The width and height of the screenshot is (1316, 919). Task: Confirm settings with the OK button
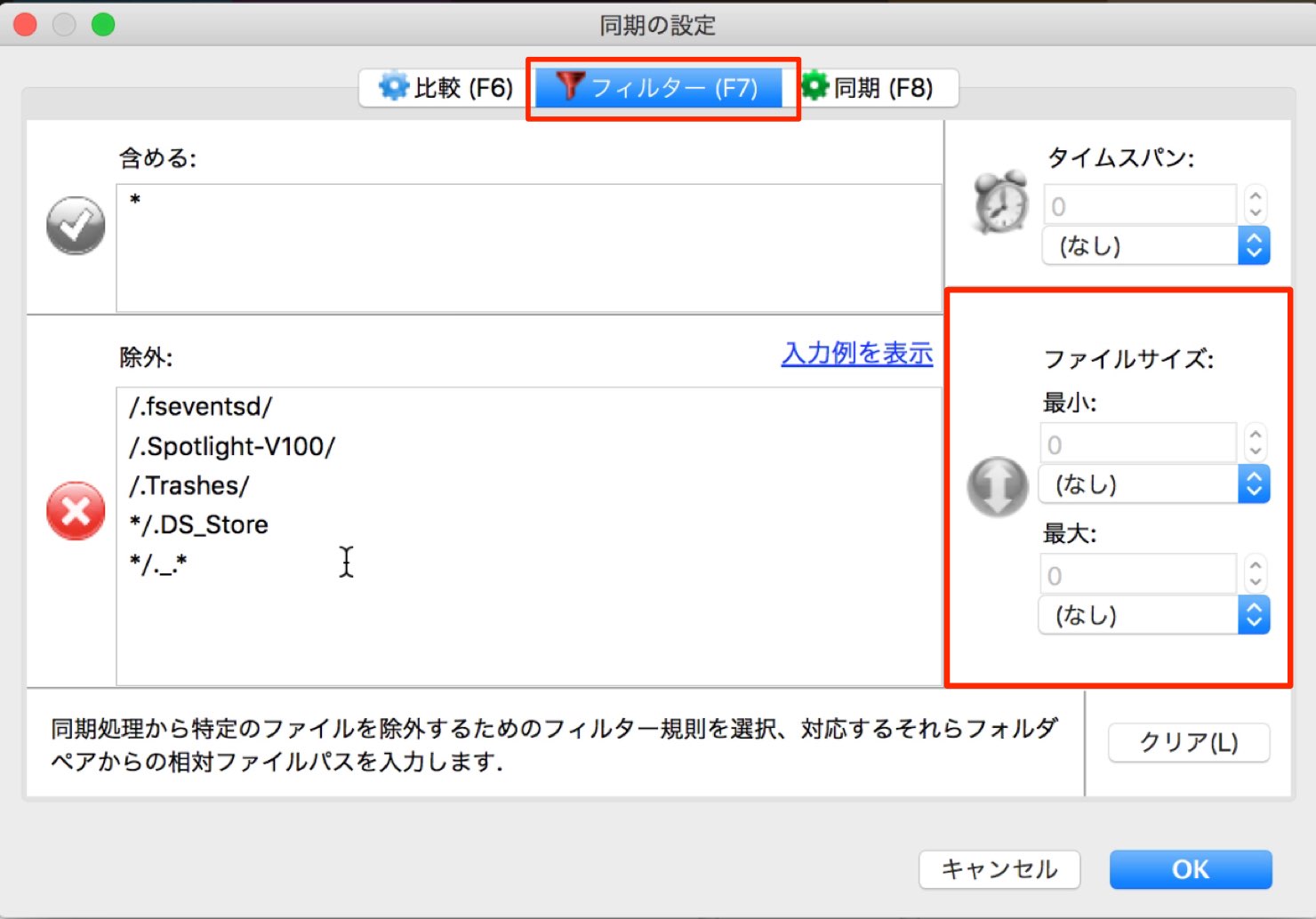[x=1191, y=869]
